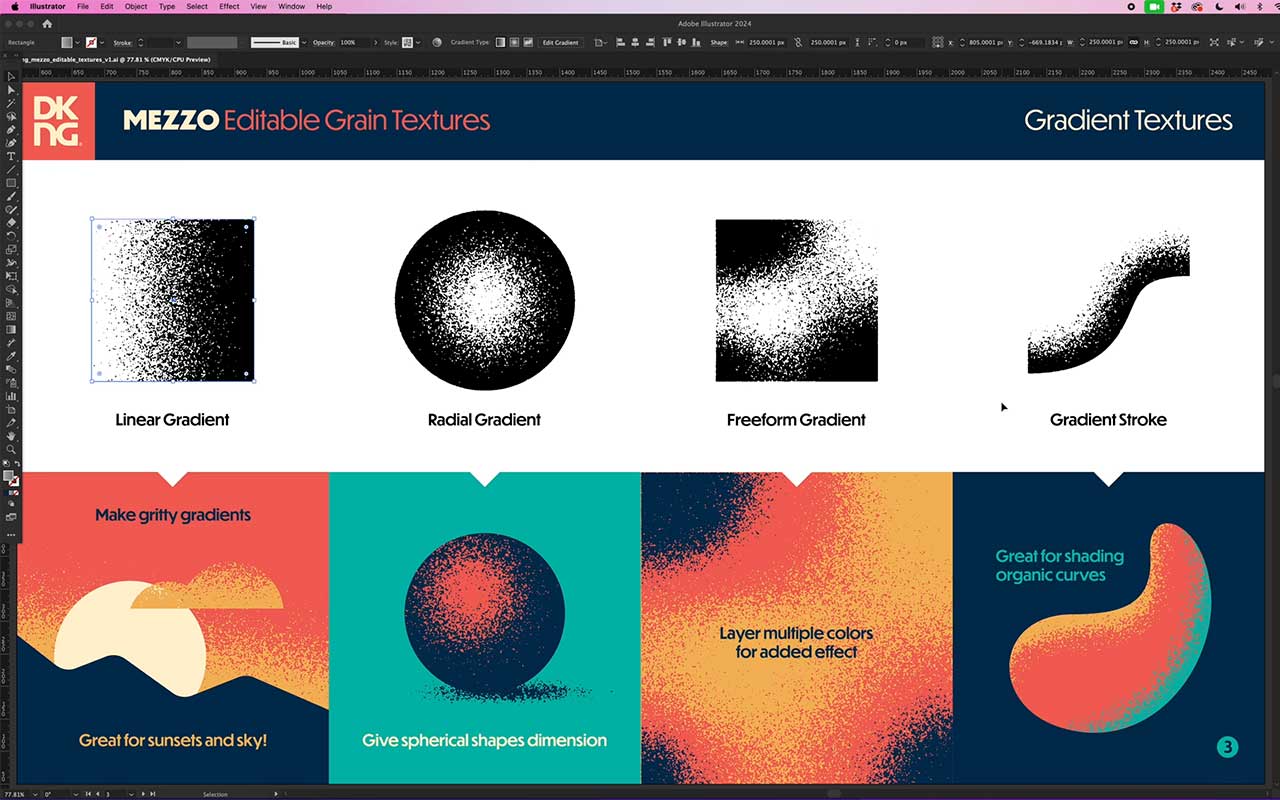The image size is (1280, 800).
Task: Select the Artboard tool
Action: click(x=12, y=409)
